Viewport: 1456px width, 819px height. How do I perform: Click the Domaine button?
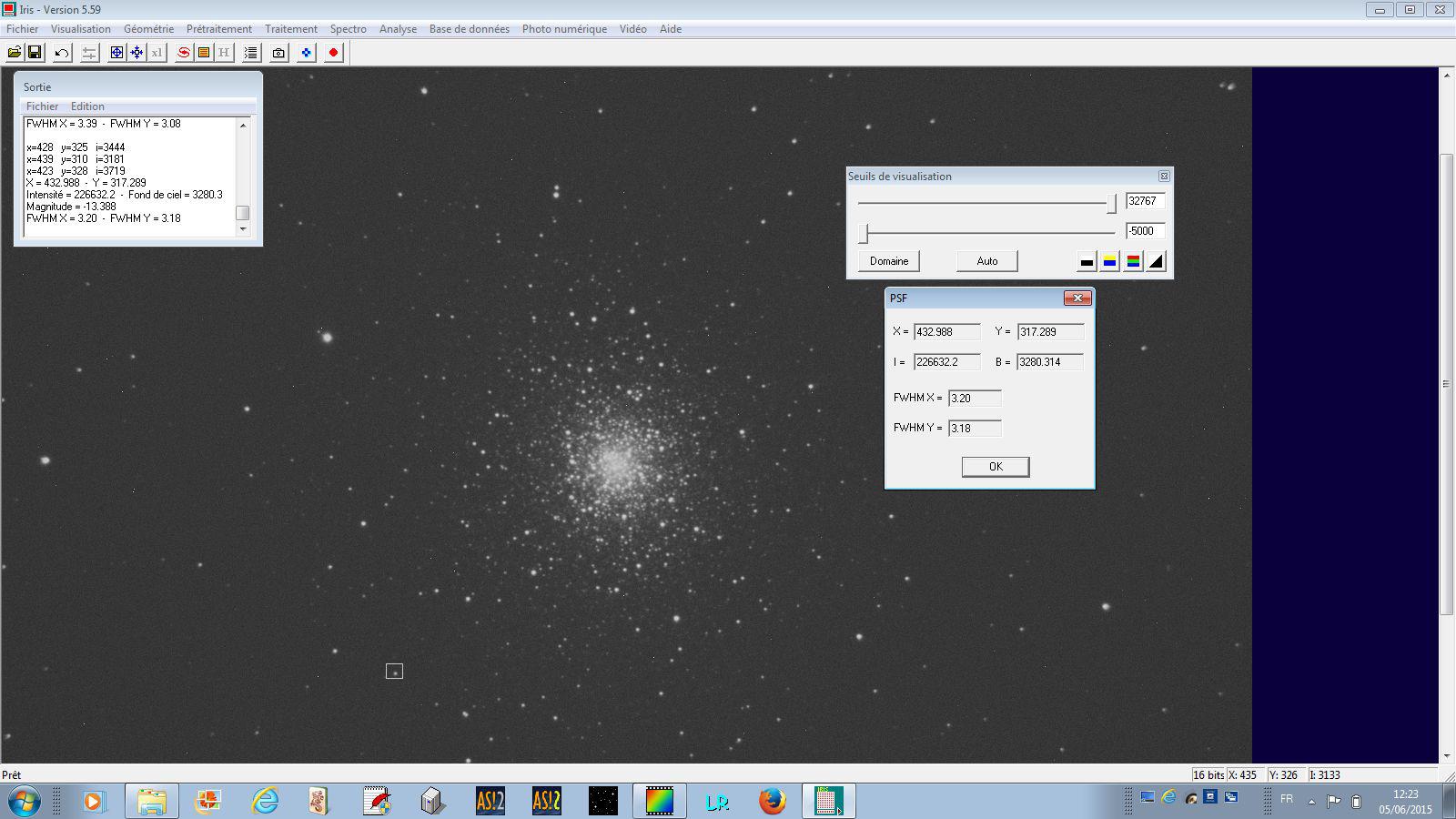pos(889,261)
